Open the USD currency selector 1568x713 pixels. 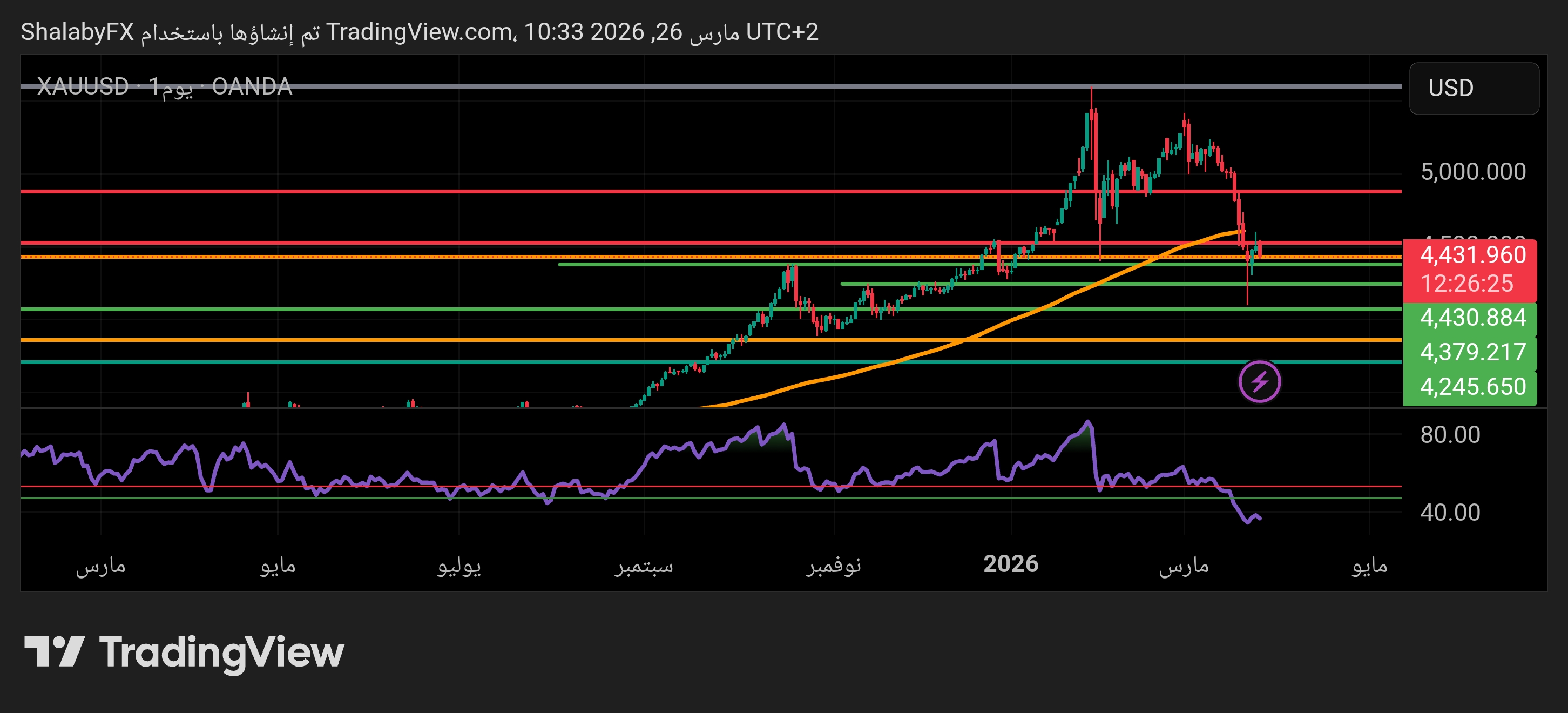[1473, 88]
